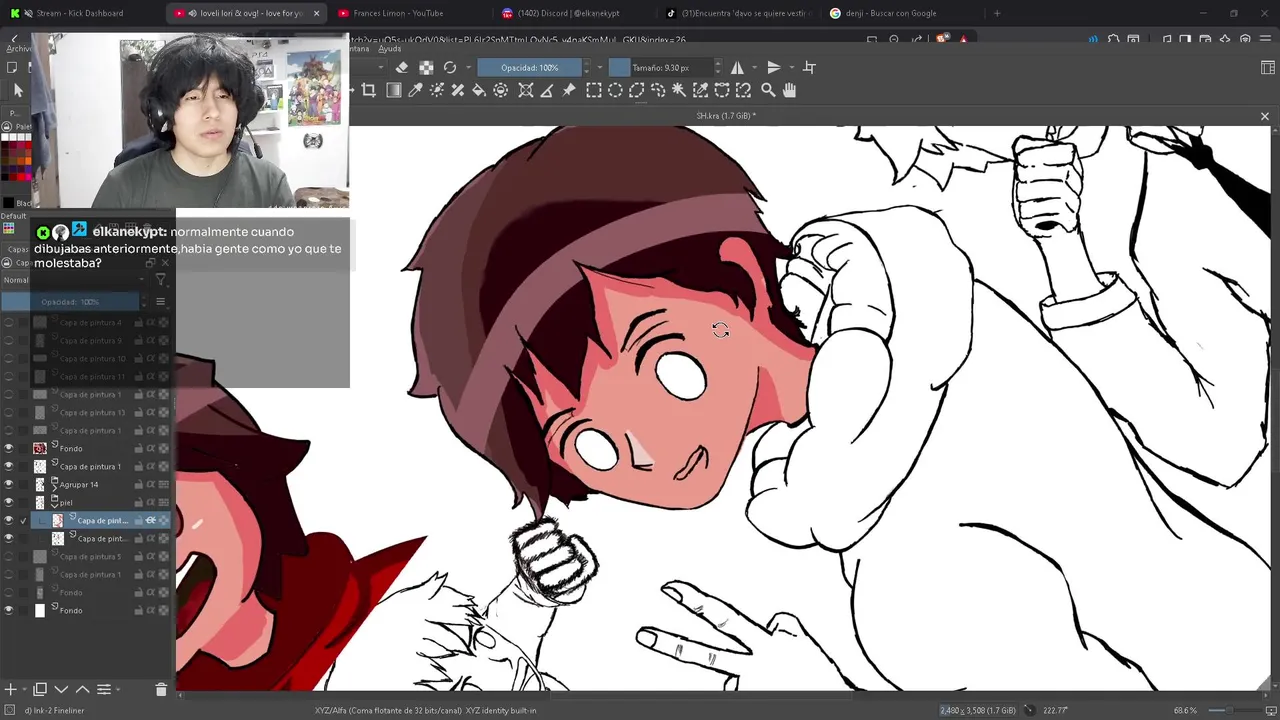The height and width of the screenshot is (720, 1280).
Task: Switch to Discord @elkanekypt browser tab
Action: pyautogui.click(x=574, y=13)
